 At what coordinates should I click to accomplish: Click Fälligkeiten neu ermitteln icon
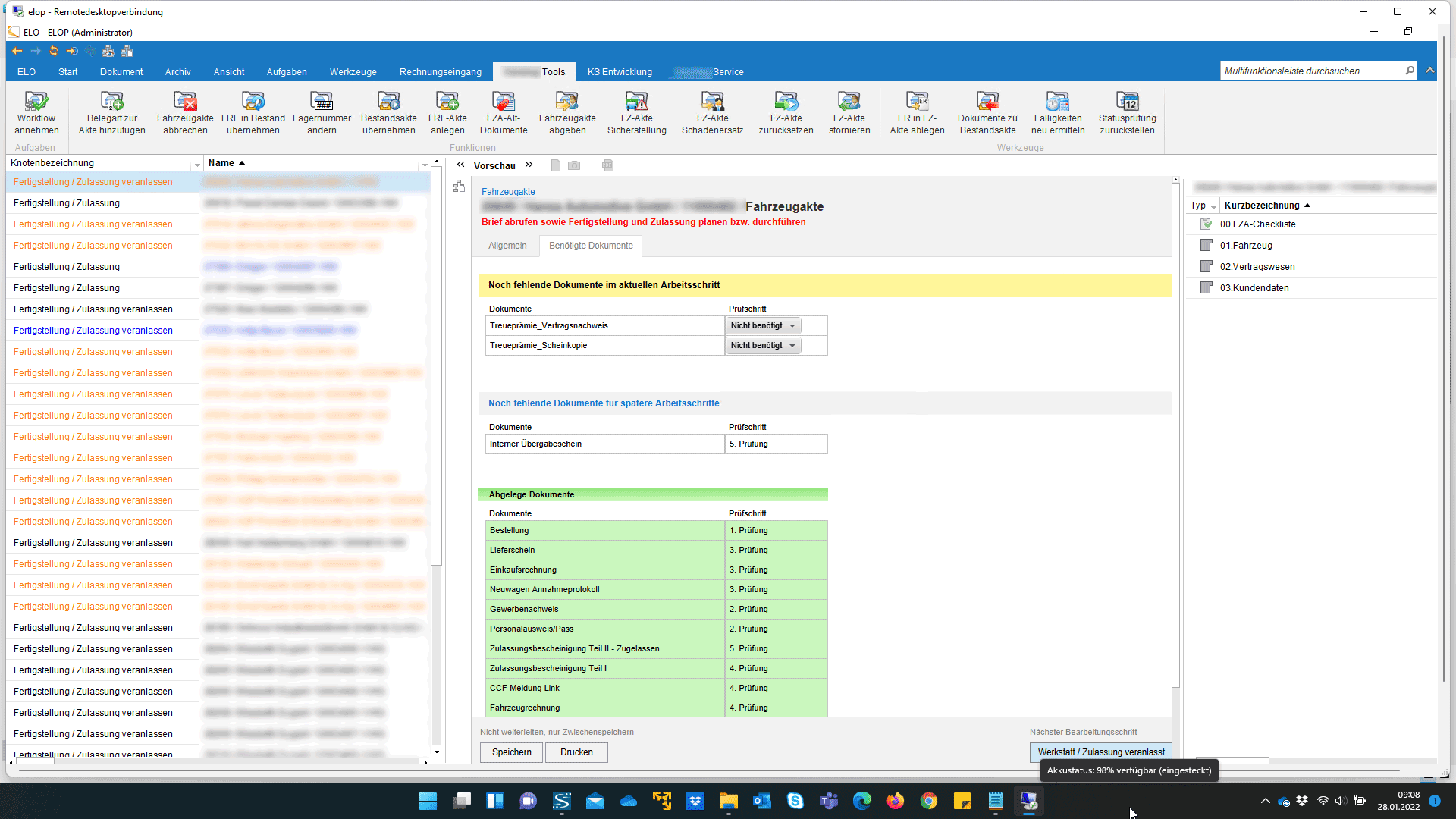click(1058, 101)
